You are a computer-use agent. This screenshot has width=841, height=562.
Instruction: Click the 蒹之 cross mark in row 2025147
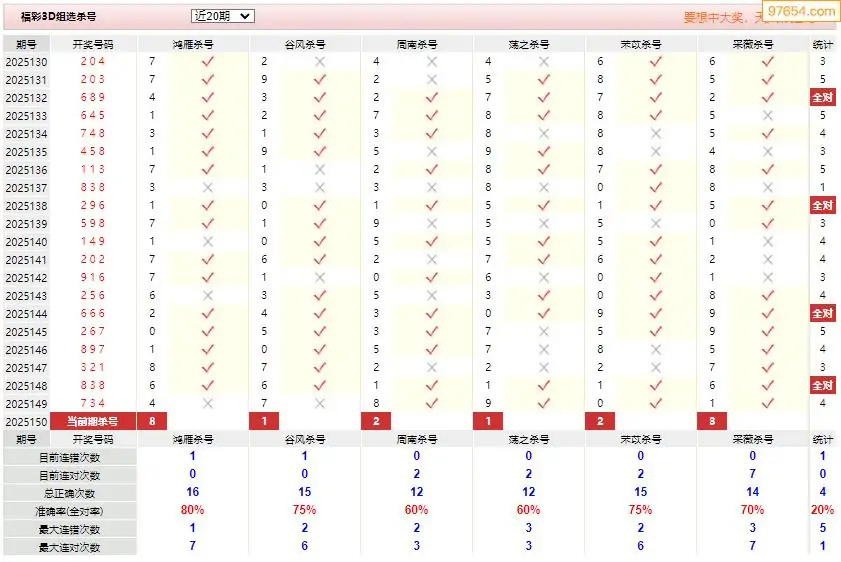543,367
